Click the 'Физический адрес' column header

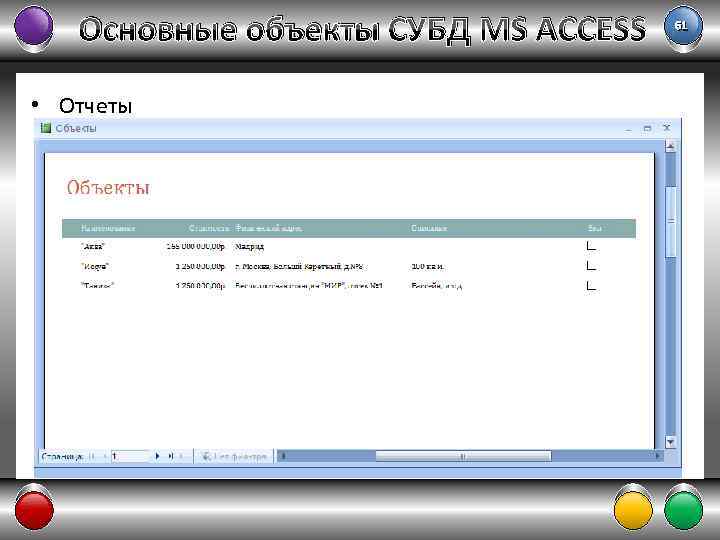pos(269,228)
